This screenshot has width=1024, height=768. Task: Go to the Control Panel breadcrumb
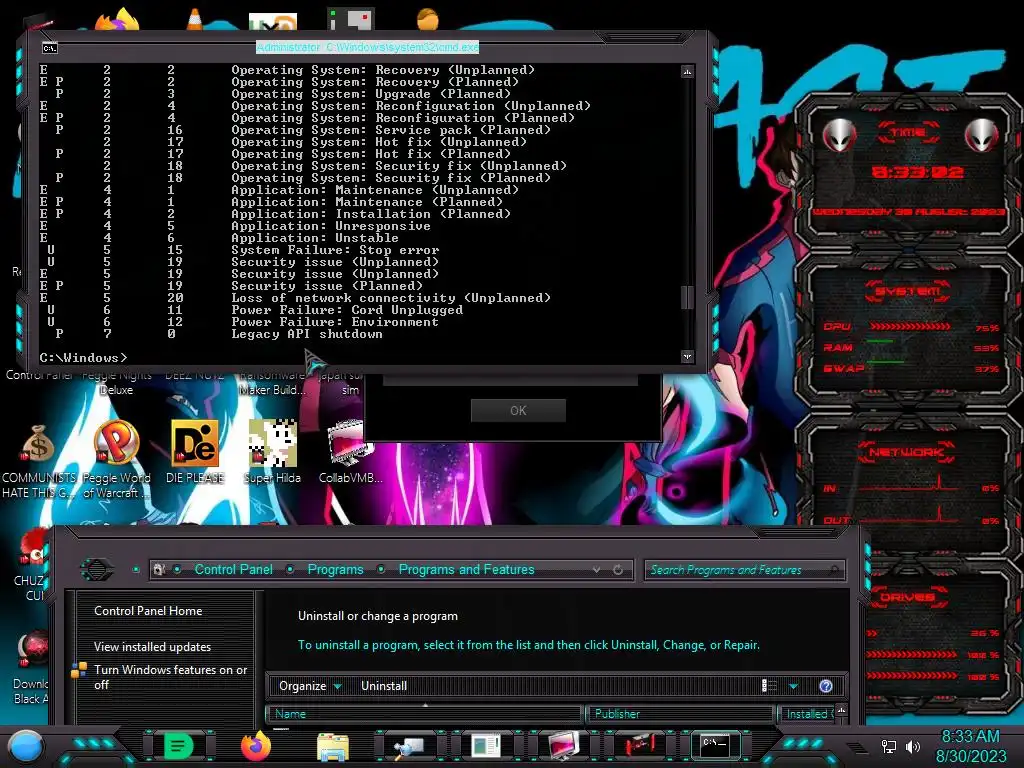click(x=234, y=569)
